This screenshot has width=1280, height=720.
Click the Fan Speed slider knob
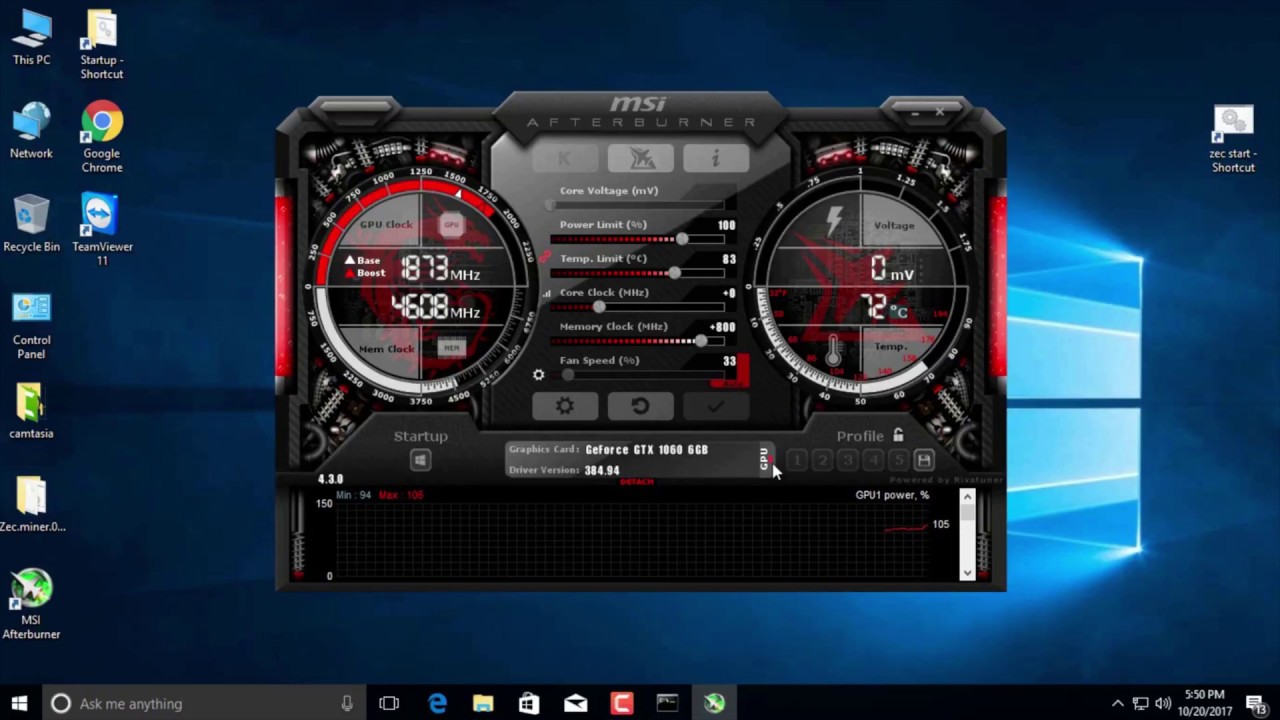[568, 375]
